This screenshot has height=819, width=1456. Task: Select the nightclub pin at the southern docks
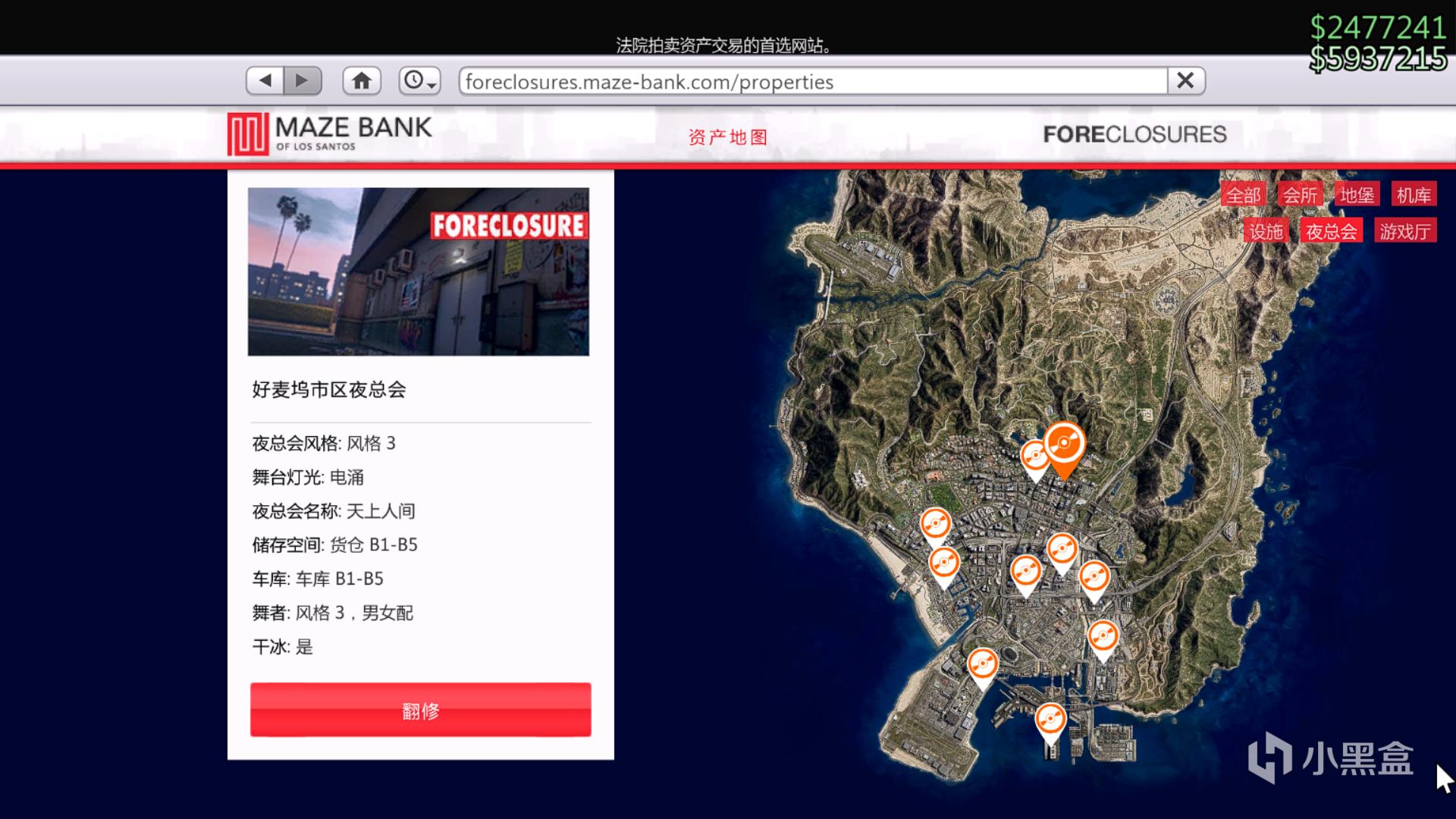pyautogui.click(x=1050, y=719)
